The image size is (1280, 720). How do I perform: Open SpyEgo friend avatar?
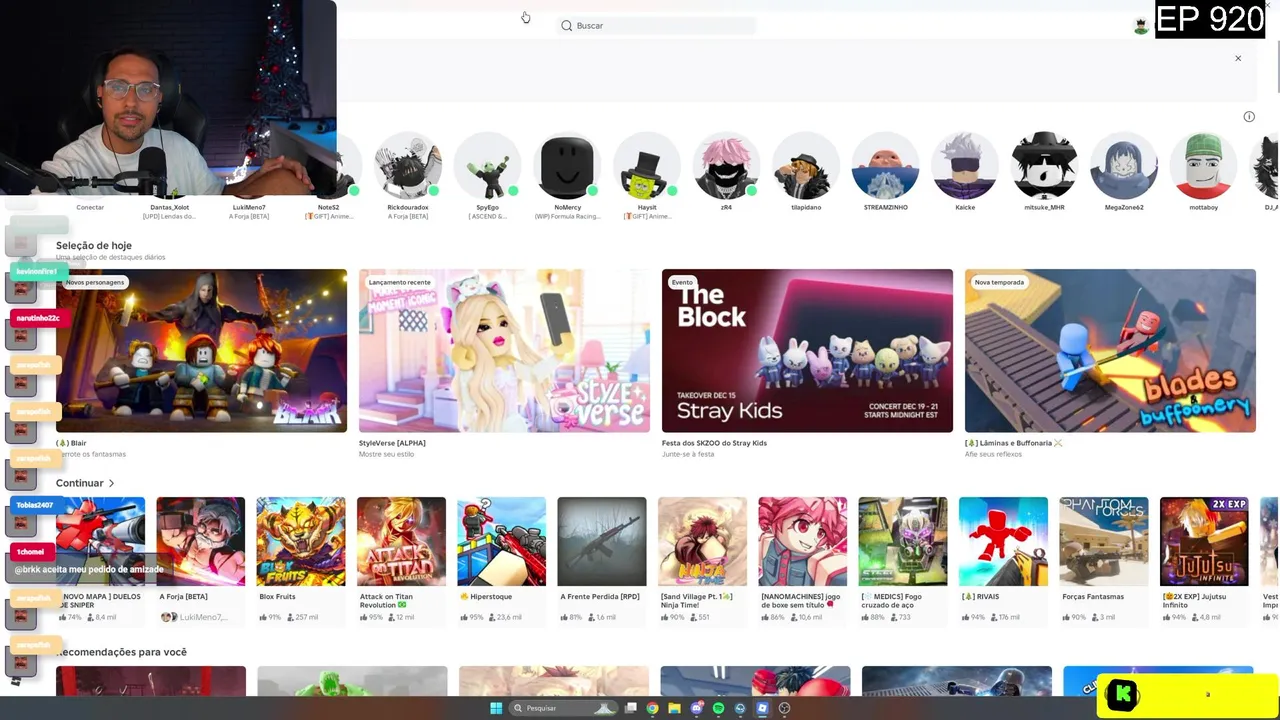[487, 166]
